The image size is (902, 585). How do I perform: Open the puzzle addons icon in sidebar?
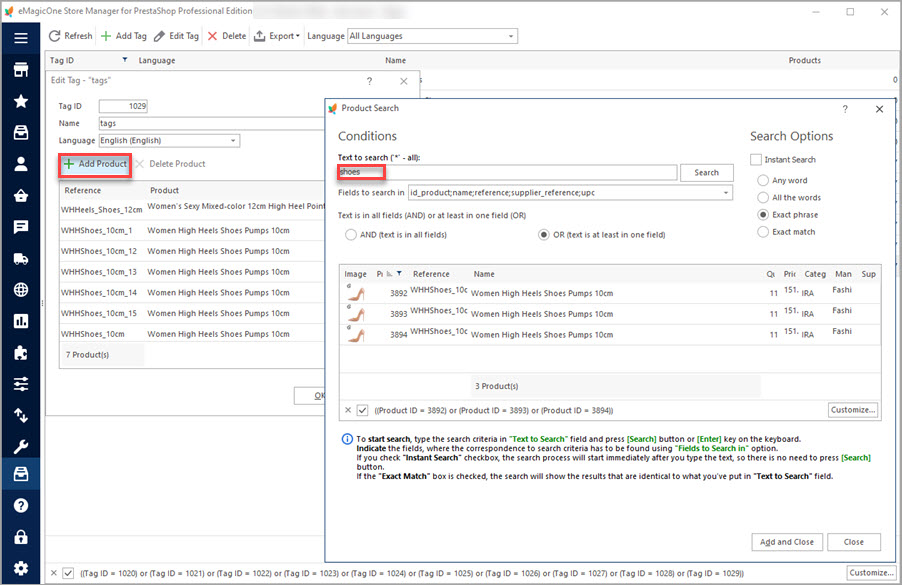tap(21, 352)
